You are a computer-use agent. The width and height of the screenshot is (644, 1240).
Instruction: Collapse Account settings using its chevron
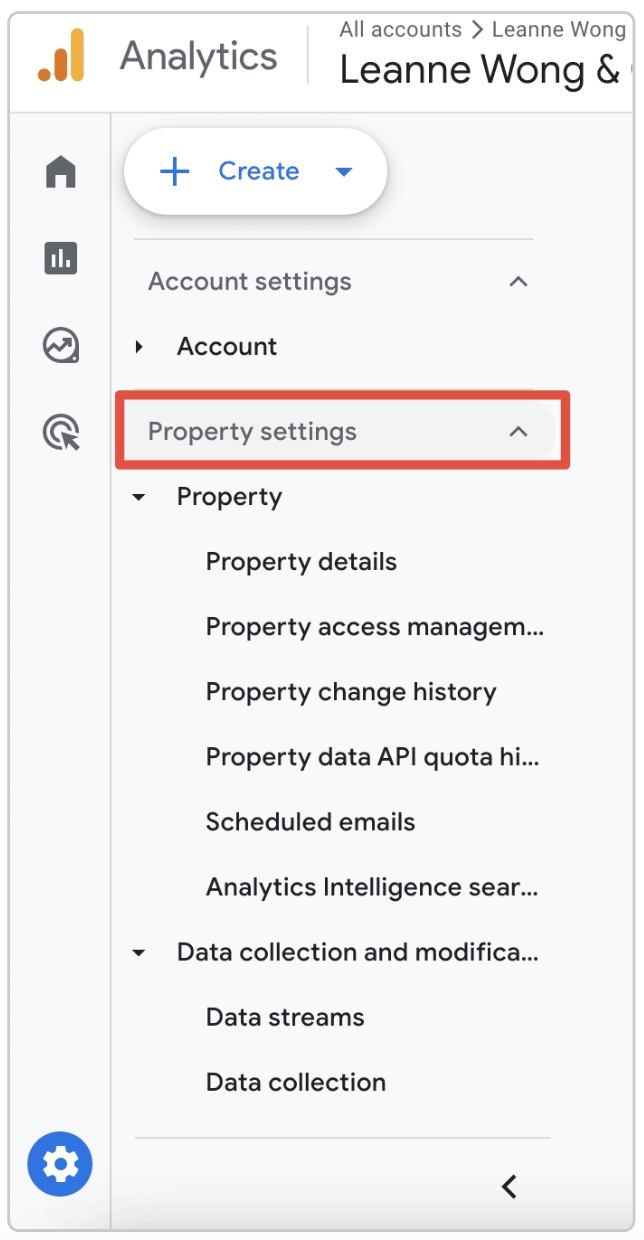pos(518,282)
